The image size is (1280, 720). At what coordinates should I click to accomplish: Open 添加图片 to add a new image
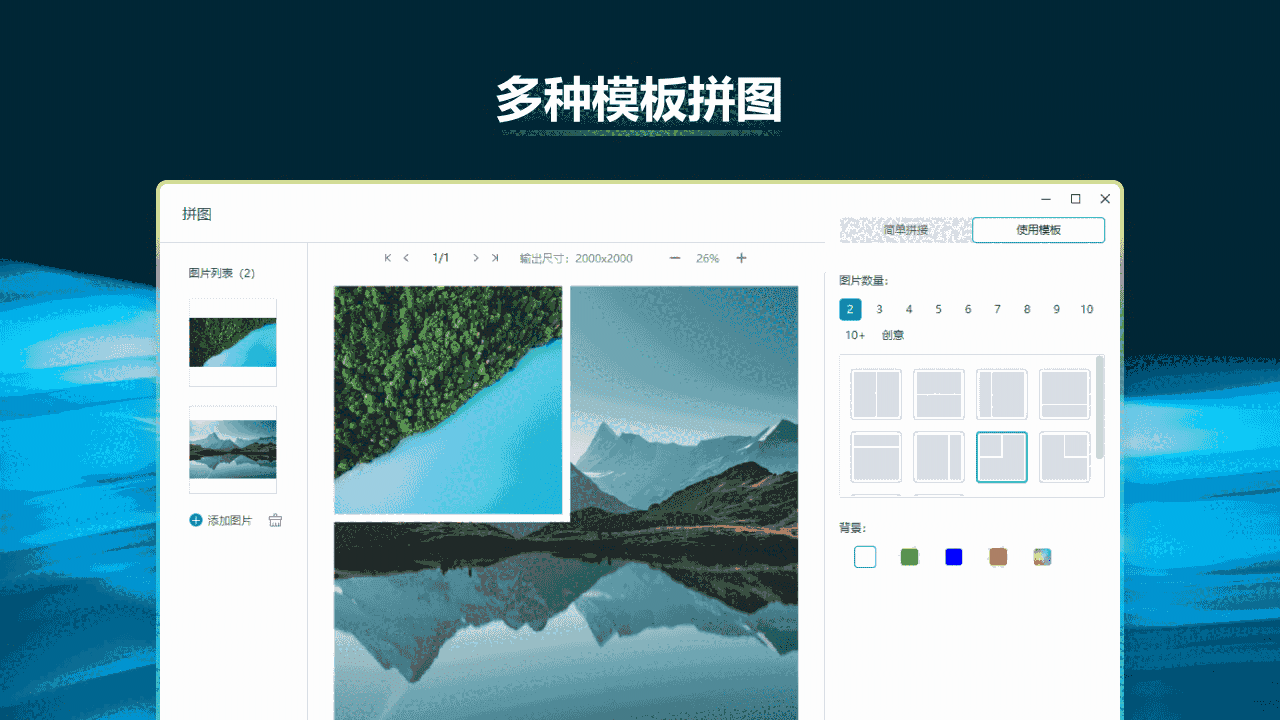click(222, 520)
